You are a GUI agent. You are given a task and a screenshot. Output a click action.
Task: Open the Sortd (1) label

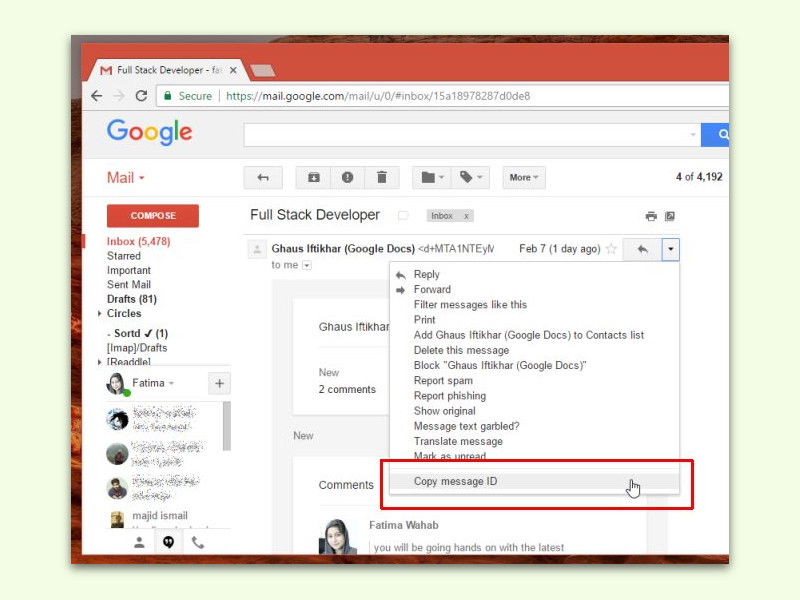coord(141,333)
